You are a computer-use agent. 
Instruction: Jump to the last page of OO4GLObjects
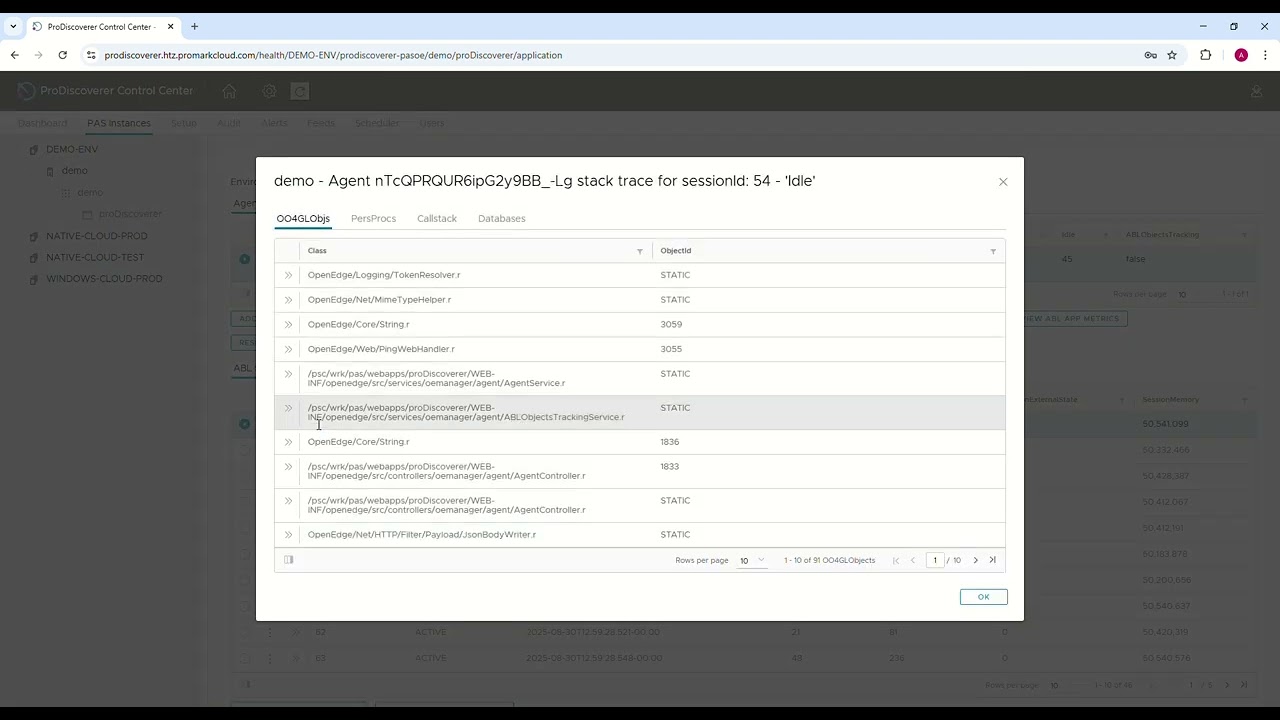coord(992,560)
